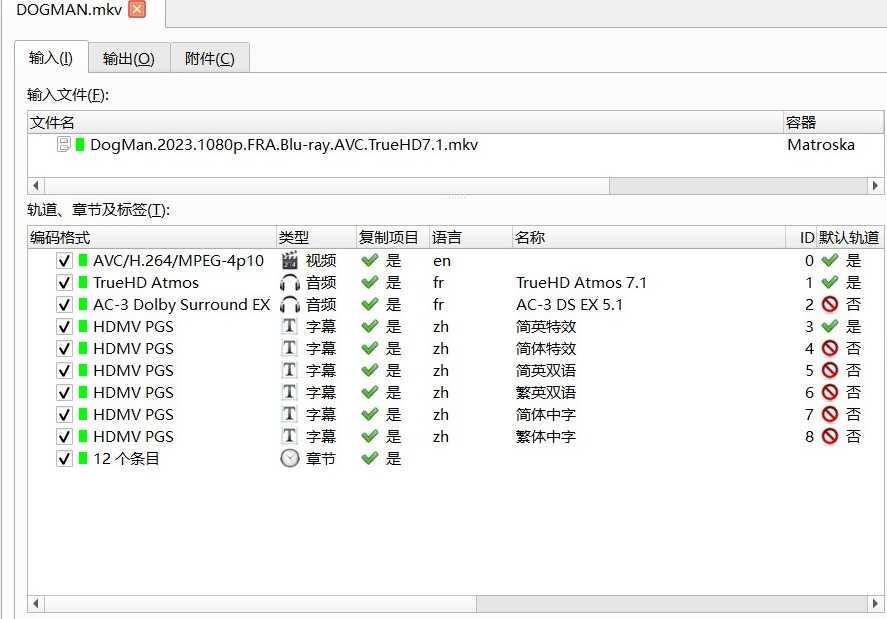Click the chapters clock icon
887x619 pixels.
(x=290, y=459)
